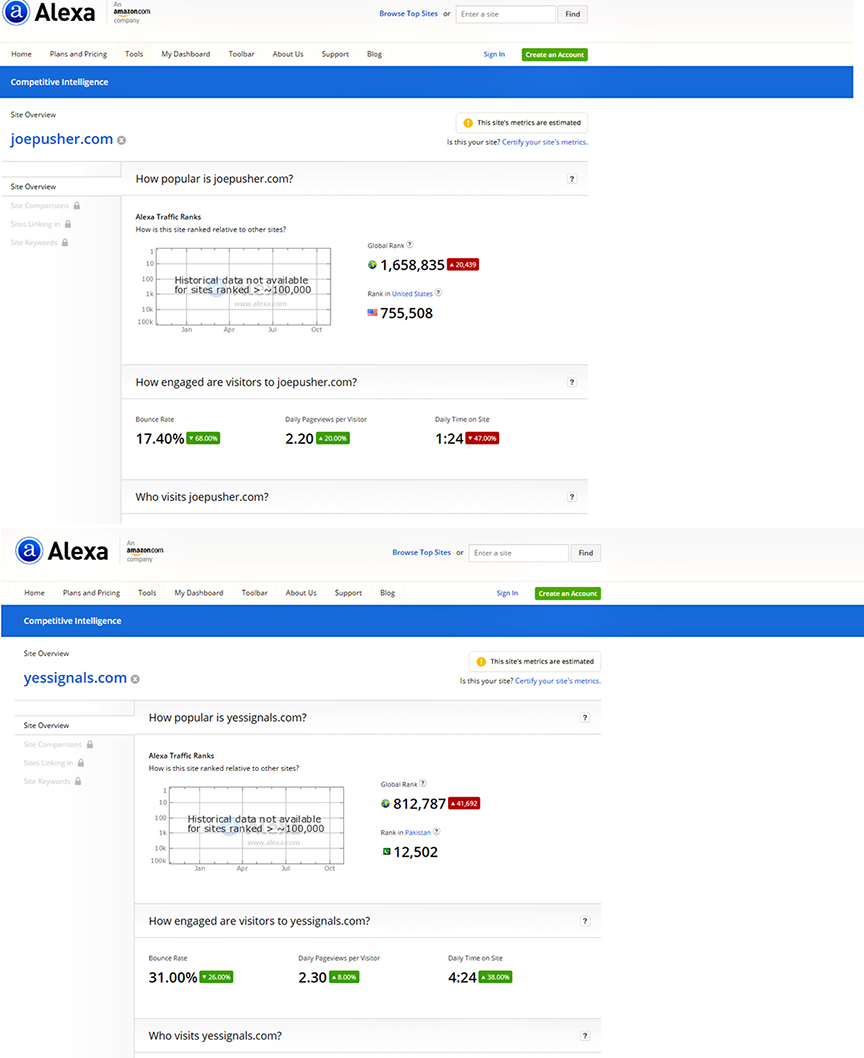Open the yessignals.com site title link
864x1058 pixels.
tap(75, 678)
